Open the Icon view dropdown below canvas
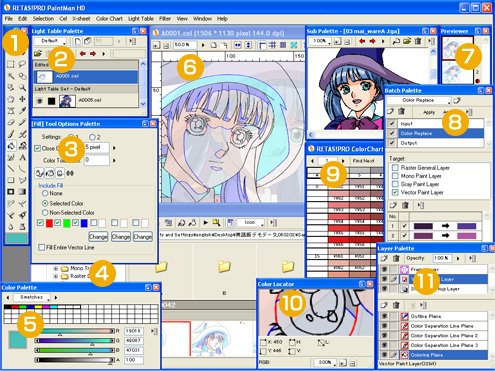 click(250, 222)
